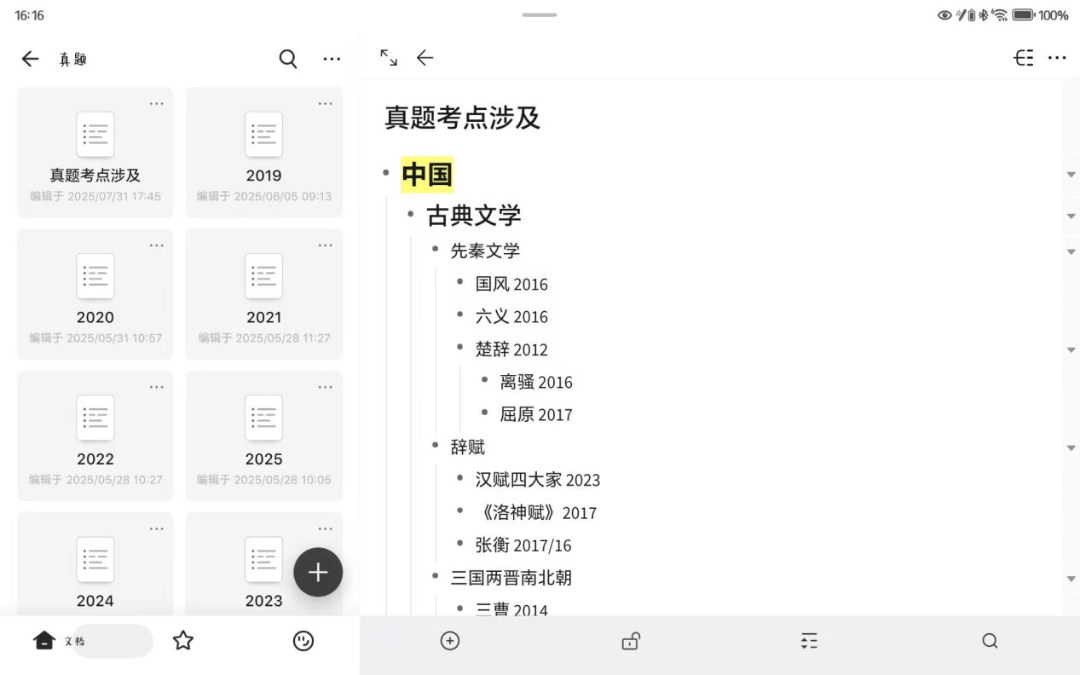Open outline display settings via sliders icon
The width and height of the screenshot is (1080, 675).
click(x=809, y=641)
